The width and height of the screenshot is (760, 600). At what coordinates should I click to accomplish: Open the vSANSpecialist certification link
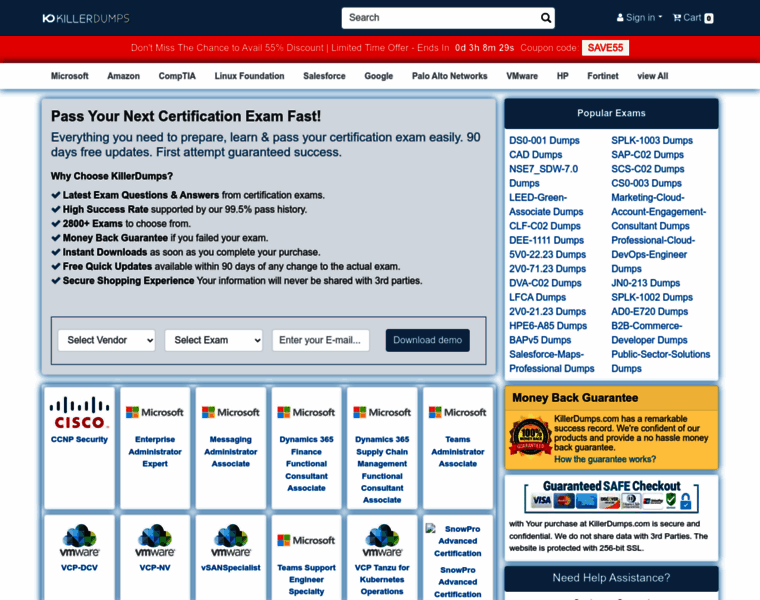tap(231, 568)
